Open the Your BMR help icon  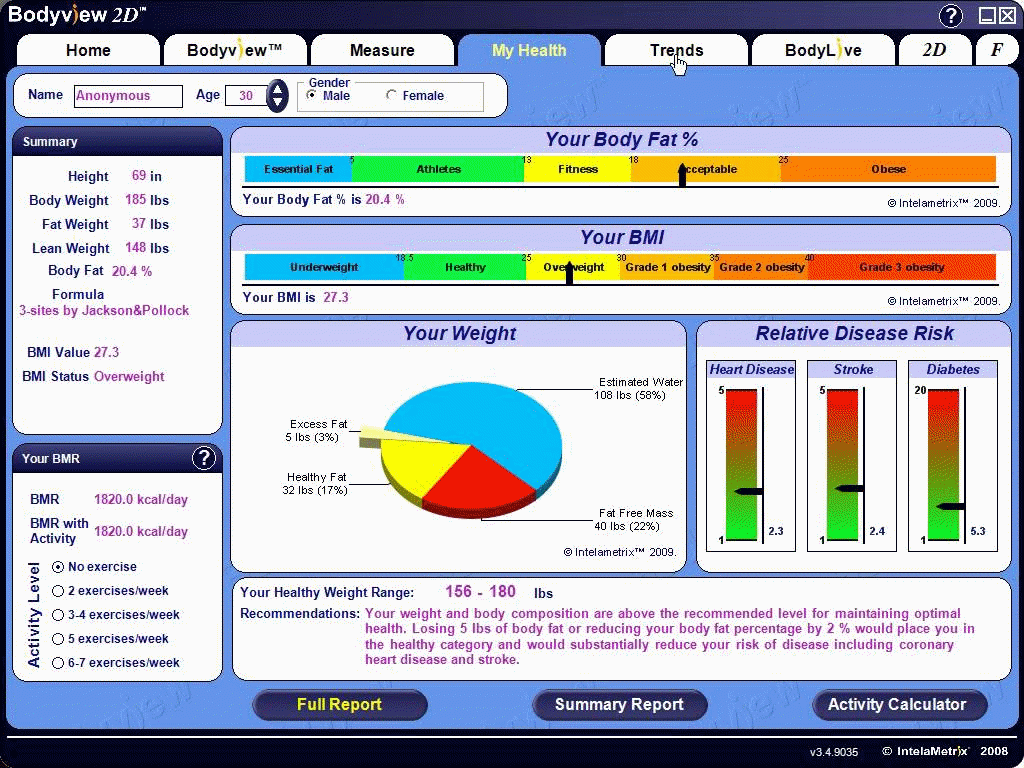(204, 458)
